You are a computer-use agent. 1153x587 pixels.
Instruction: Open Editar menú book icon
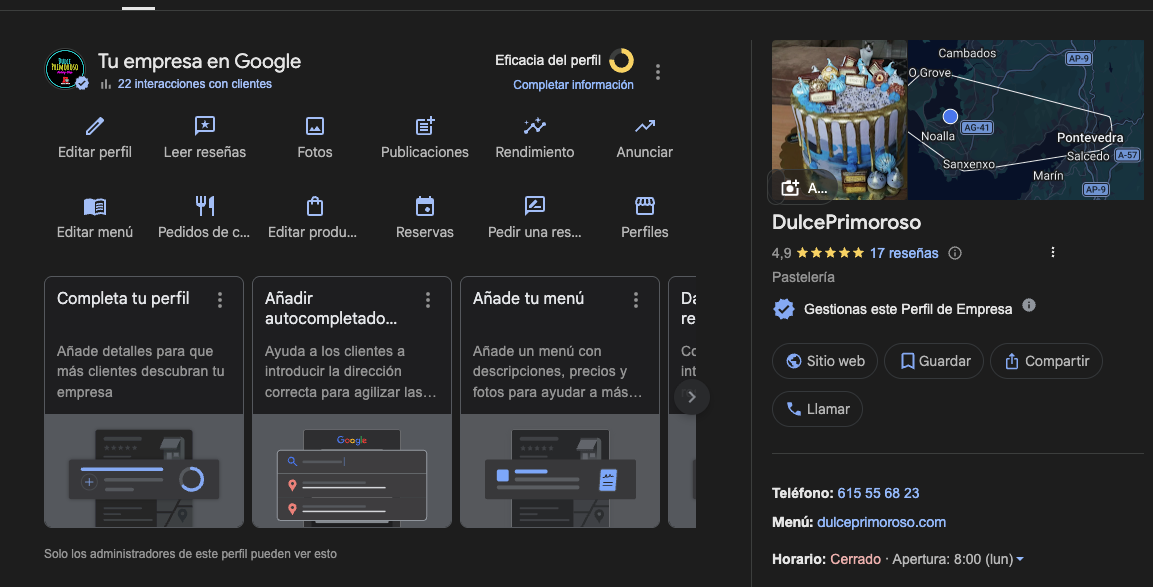(x=95, y=206)
